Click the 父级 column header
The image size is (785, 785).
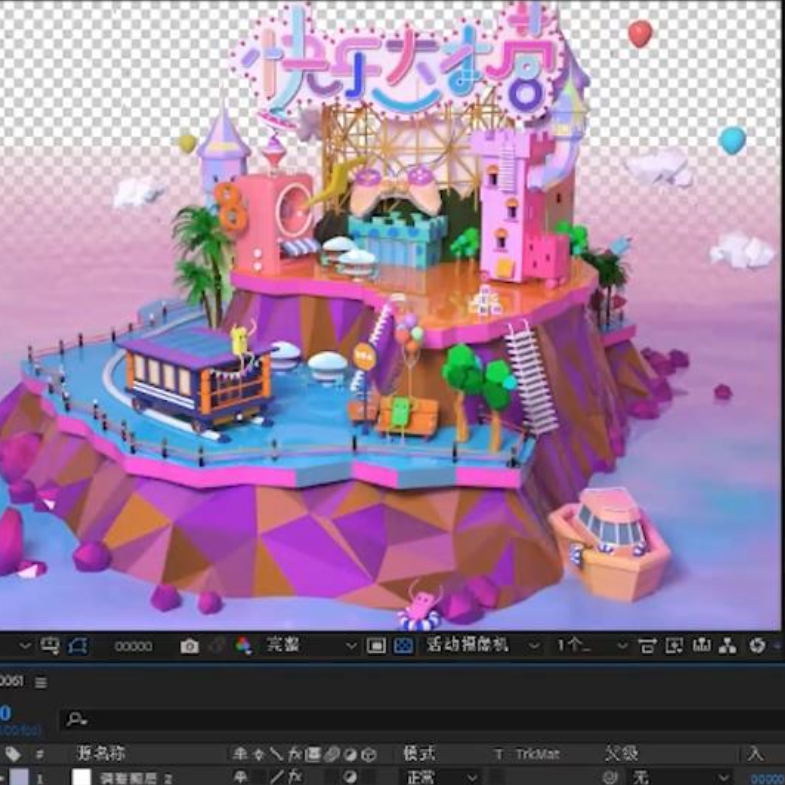tap(621, 753)
